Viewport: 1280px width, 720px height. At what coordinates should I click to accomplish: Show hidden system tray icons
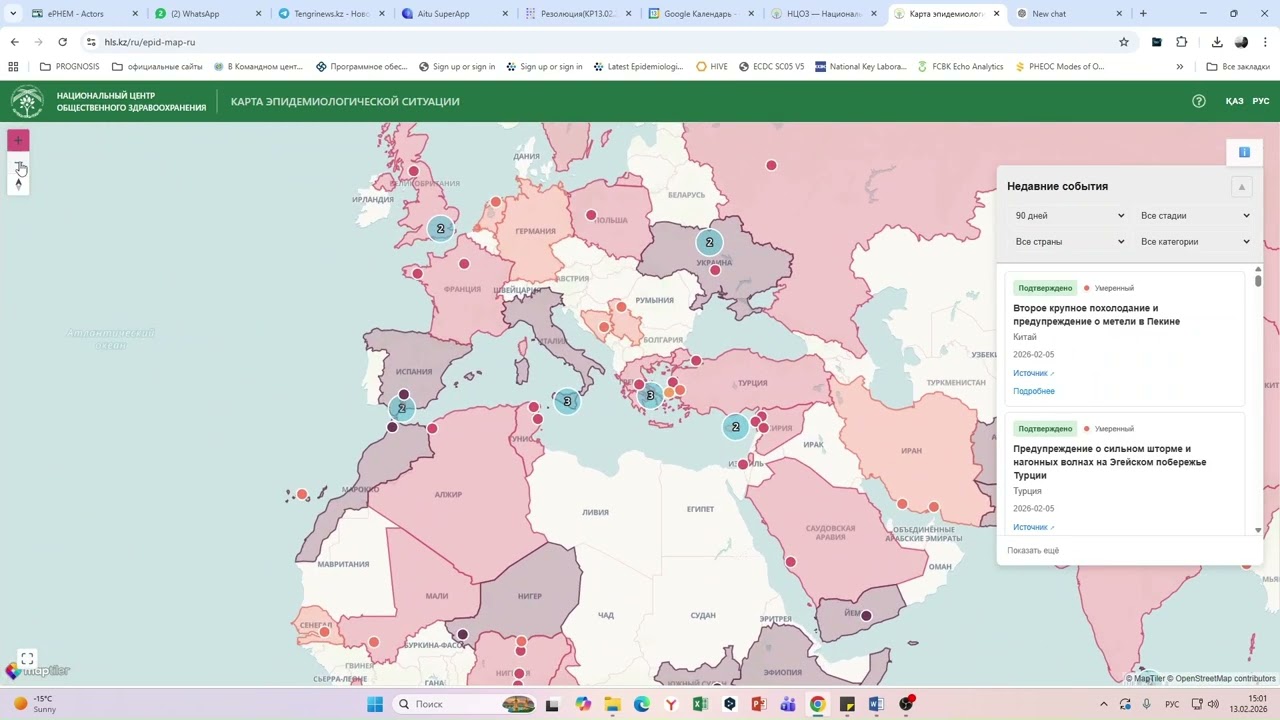pos(1104,704)
